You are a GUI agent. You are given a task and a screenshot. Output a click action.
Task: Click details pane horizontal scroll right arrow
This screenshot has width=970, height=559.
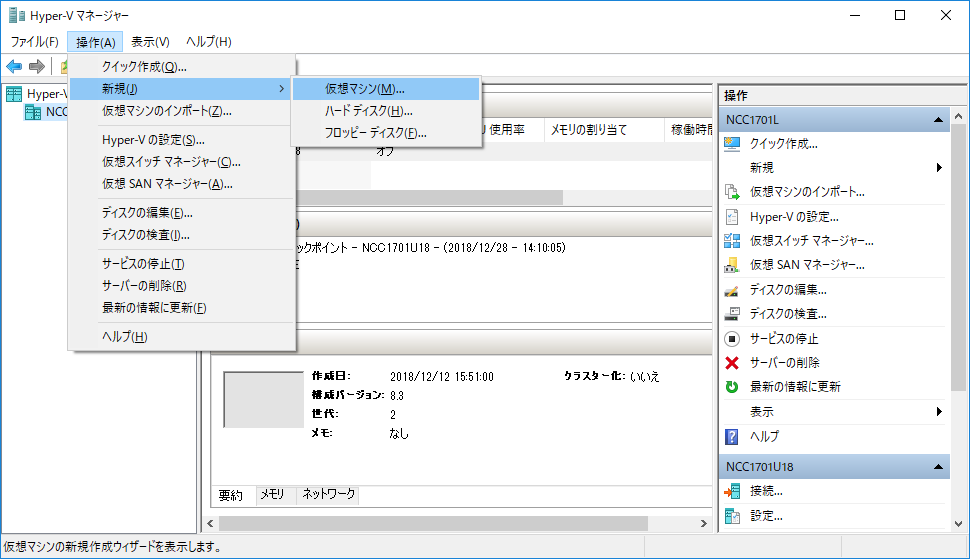pos(703,523)
